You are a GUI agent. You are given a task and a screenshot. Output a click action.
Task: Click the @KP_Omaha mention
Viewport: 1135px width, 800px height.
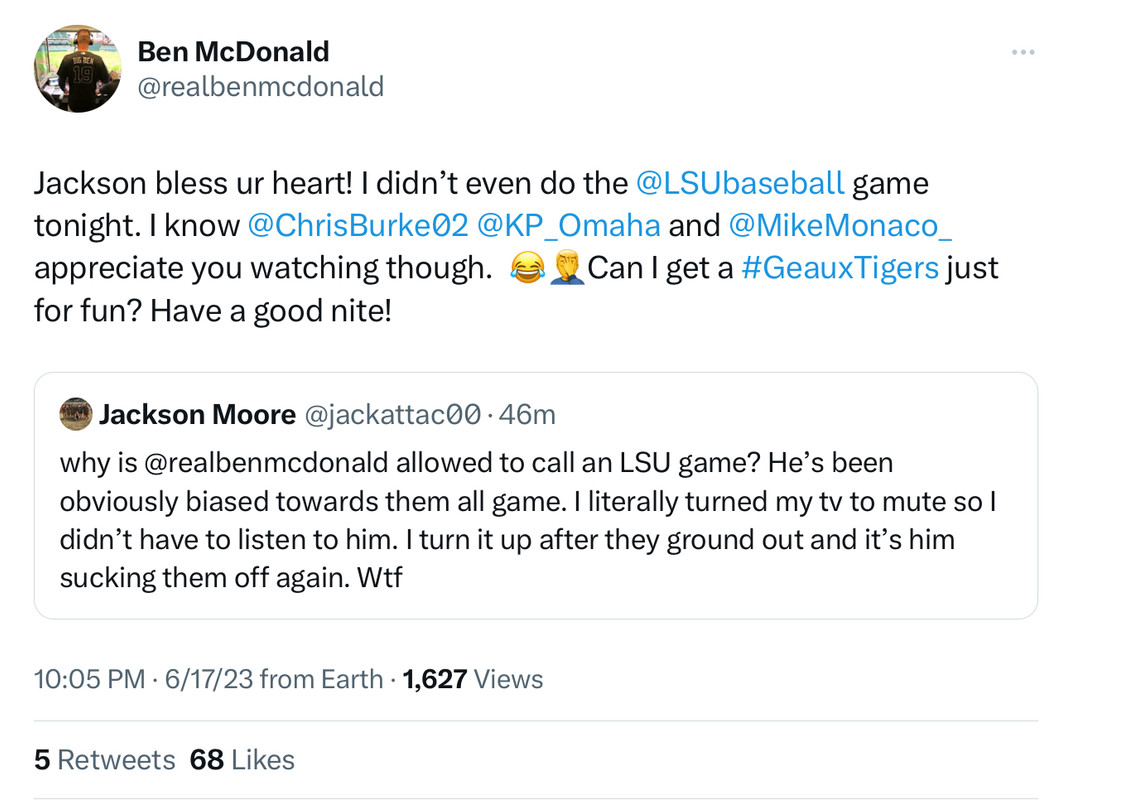[568, 225]
